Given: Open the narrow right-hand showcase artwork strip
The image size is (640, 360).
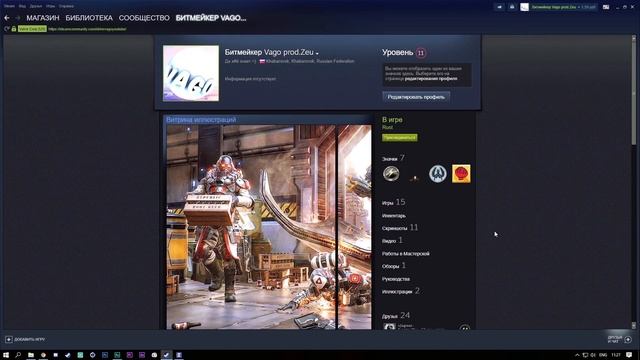Looking at the screenshot, I should click(354, 227).
